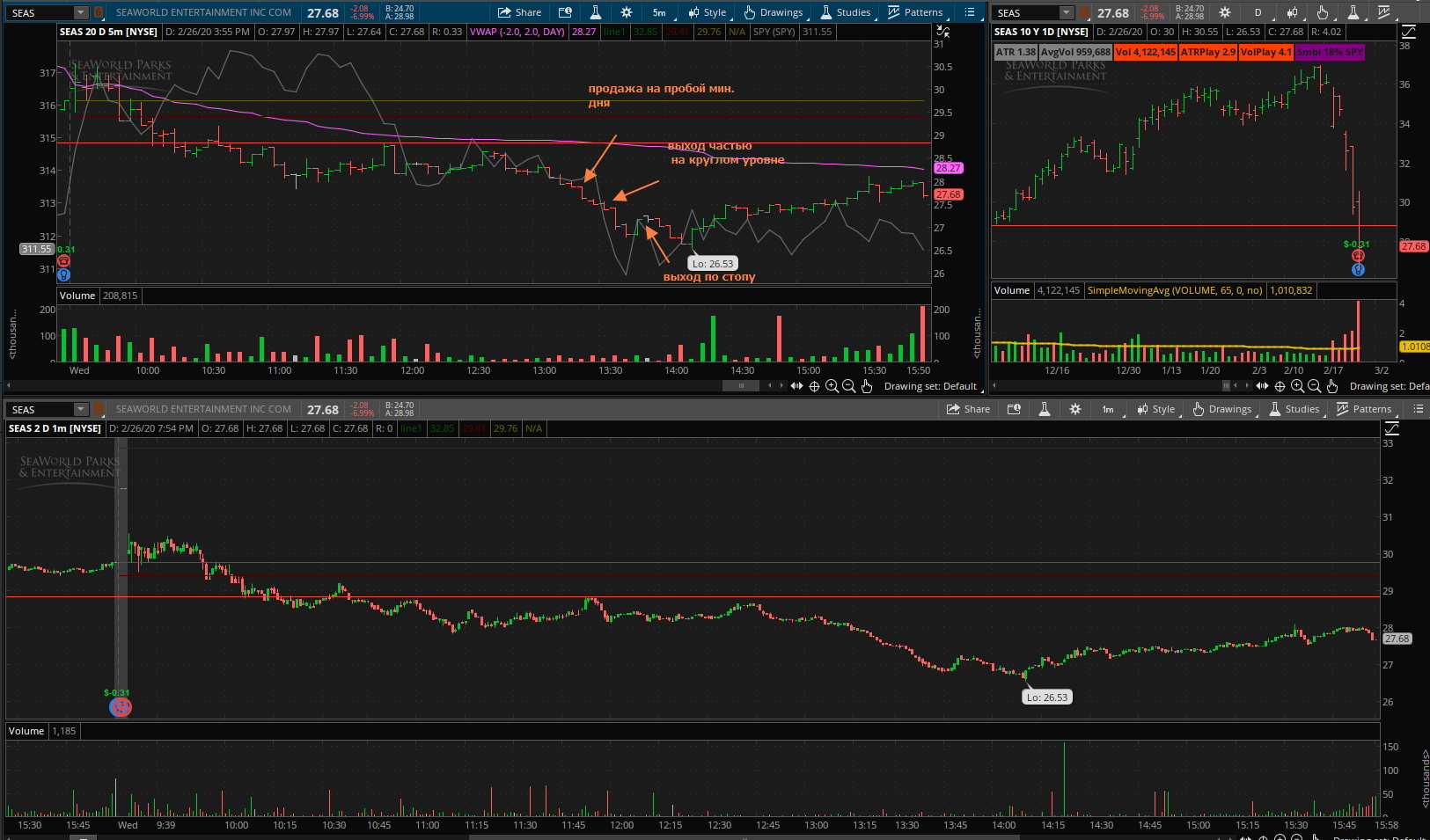Select crosshair tool below top-left chart
Image resolution: width=1430 pixels, height=840 pixels.
(814, 386)
